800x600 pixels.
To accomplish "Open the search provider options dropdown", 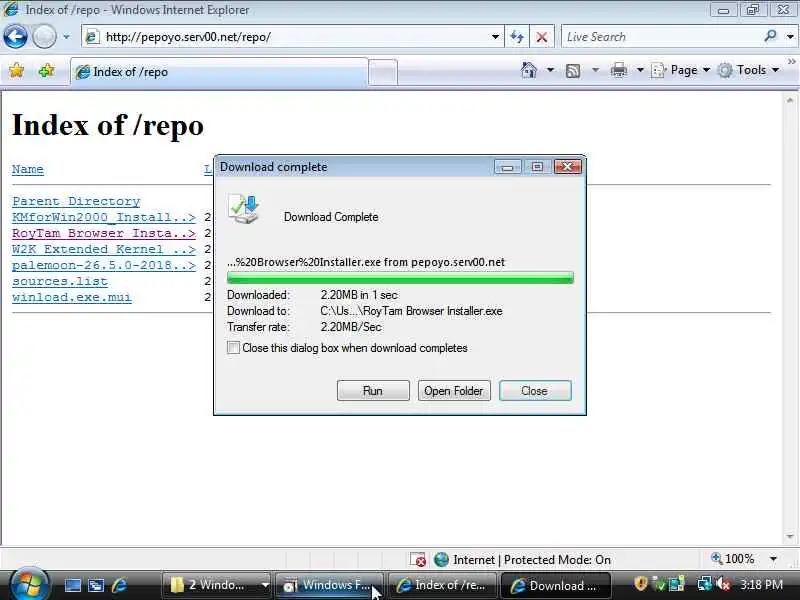I will (x=790, y=37).
